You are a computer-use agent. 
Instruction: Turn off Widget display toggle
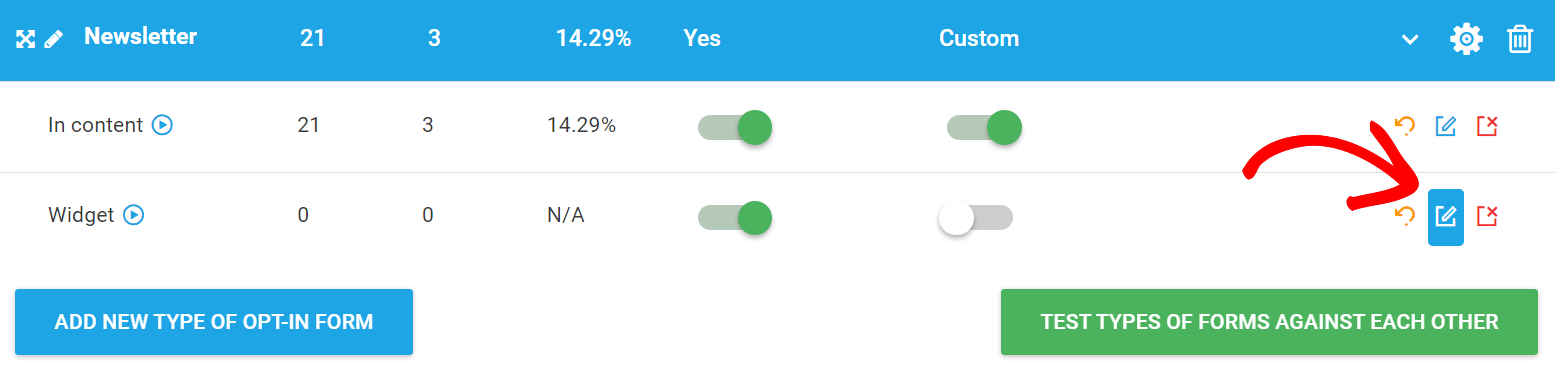pos(735,217)
